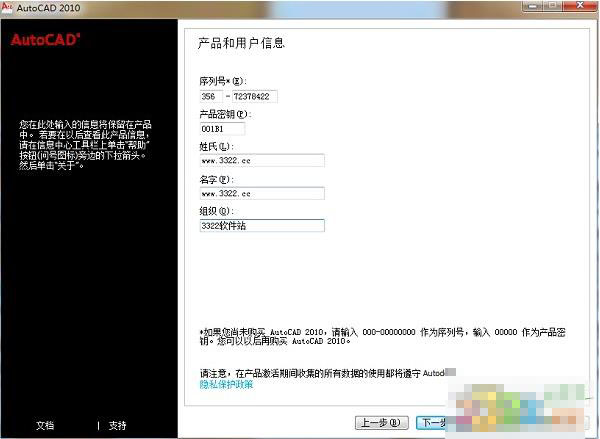Click the serial number field 72378422
This screenshot has width=600, height=439.
click(254, 96)
